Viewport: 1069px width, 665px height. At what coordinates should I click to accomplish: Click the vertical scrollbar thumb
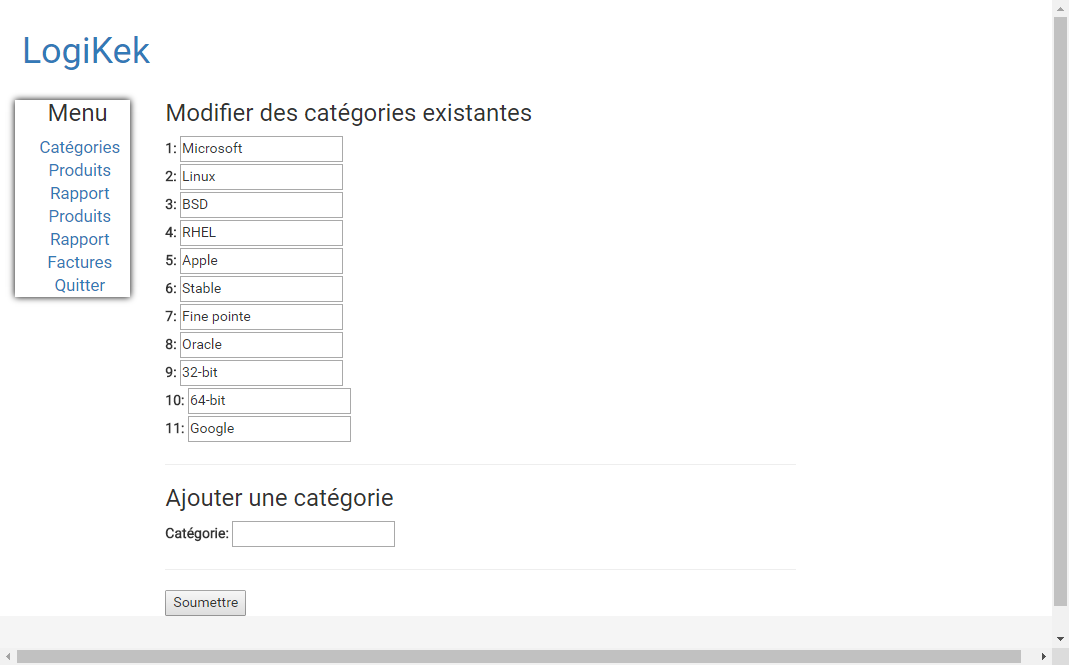click(x=1060, y=312)
